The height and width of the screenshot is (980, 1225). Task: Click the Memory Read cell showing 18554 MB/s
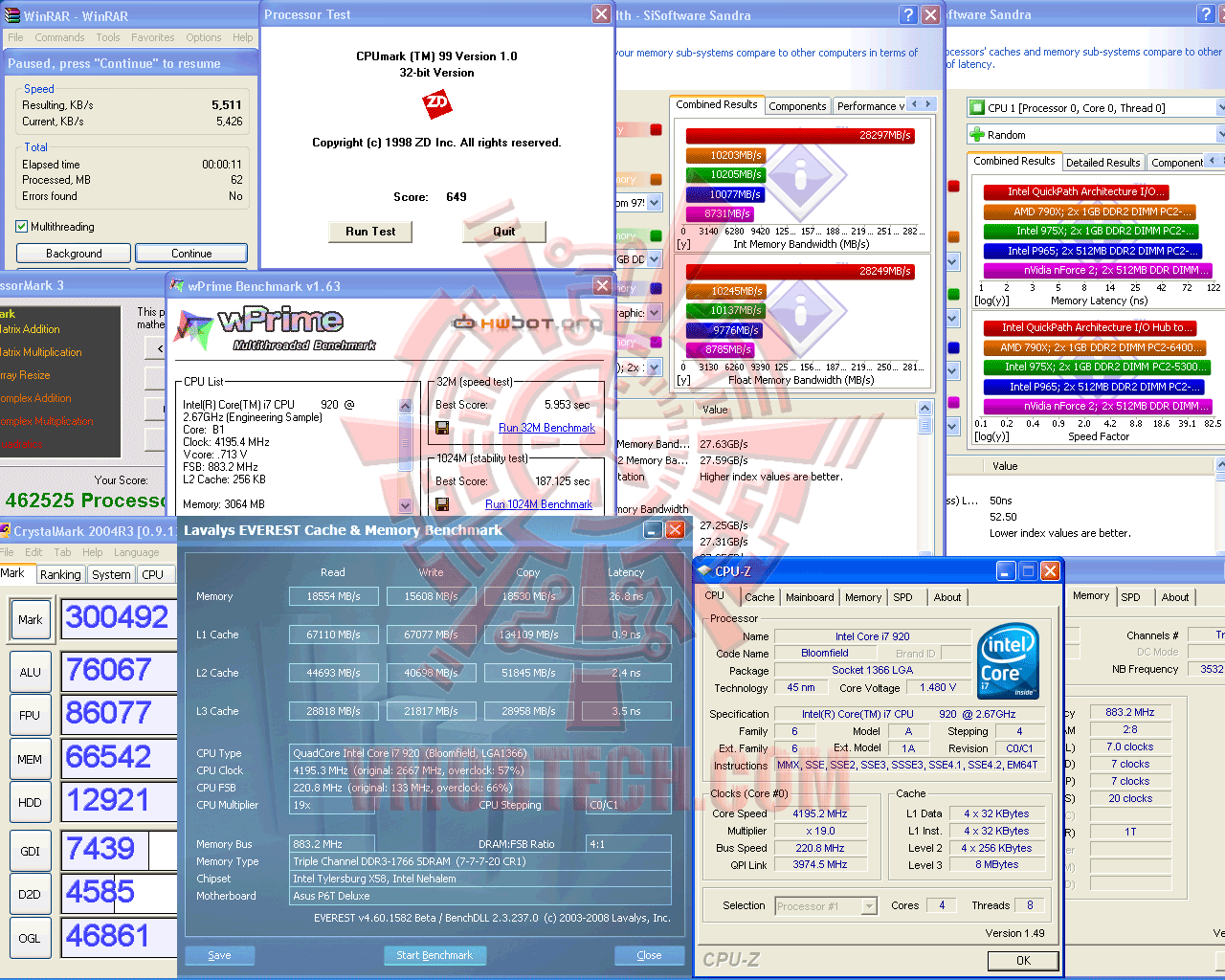click(333, 596)
